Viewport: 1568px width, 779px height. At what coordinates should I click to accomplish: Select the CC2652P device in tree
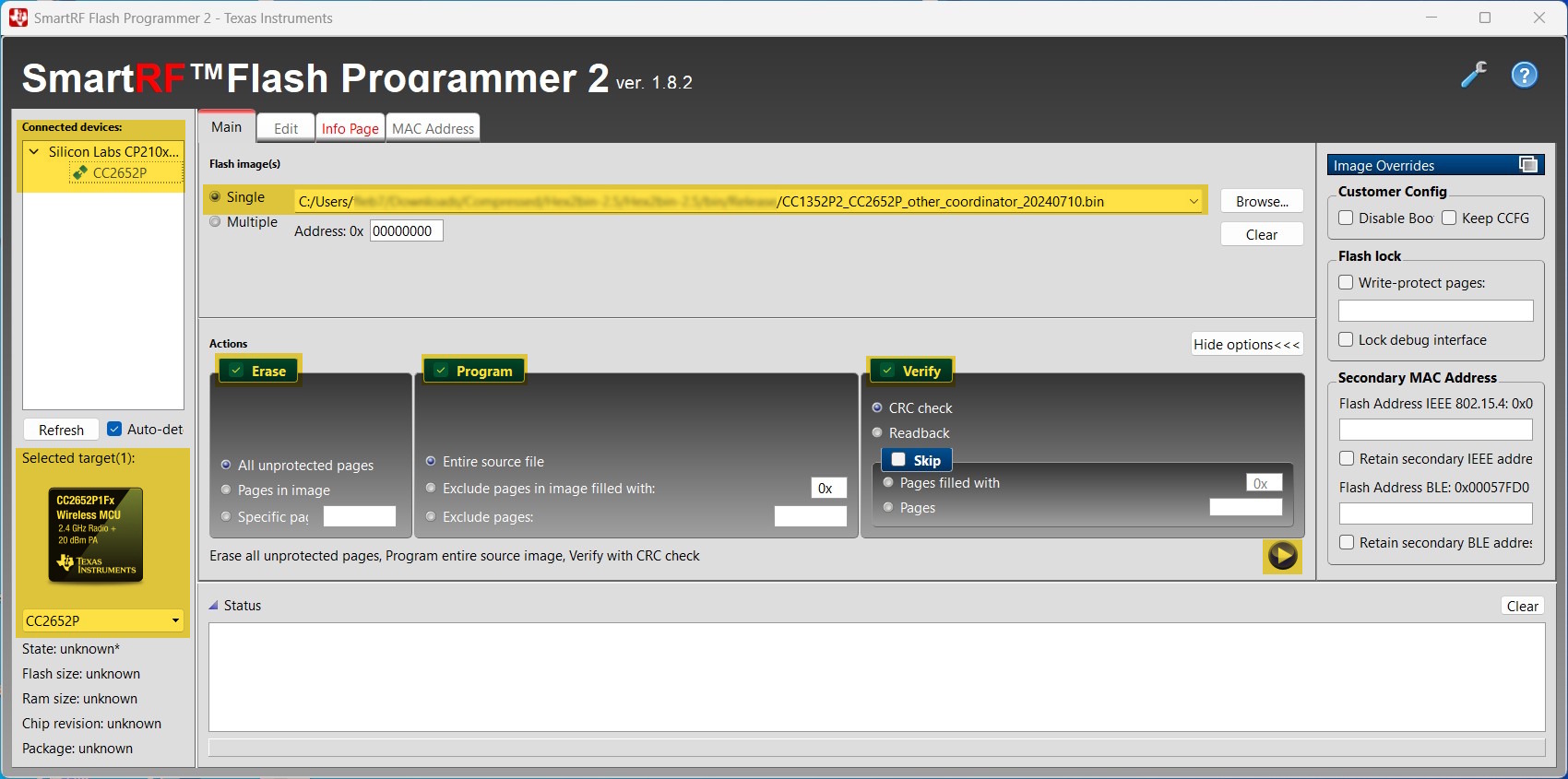tap(120, 172)
